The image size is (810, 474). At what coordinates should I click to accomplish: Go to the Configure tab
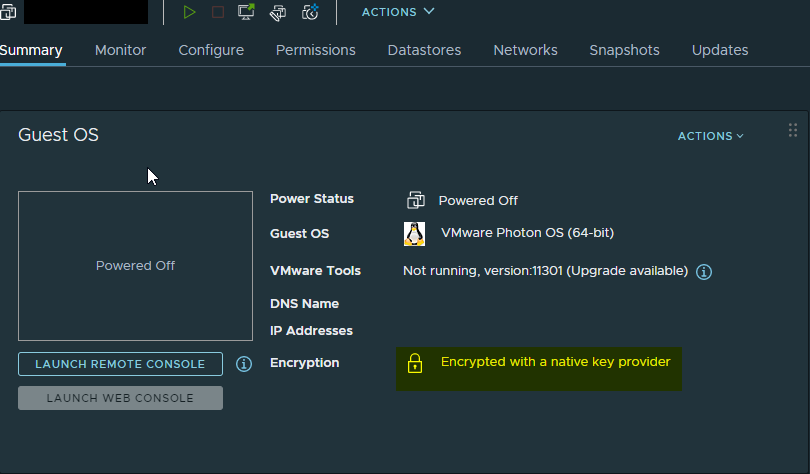(x=211, y=50)
